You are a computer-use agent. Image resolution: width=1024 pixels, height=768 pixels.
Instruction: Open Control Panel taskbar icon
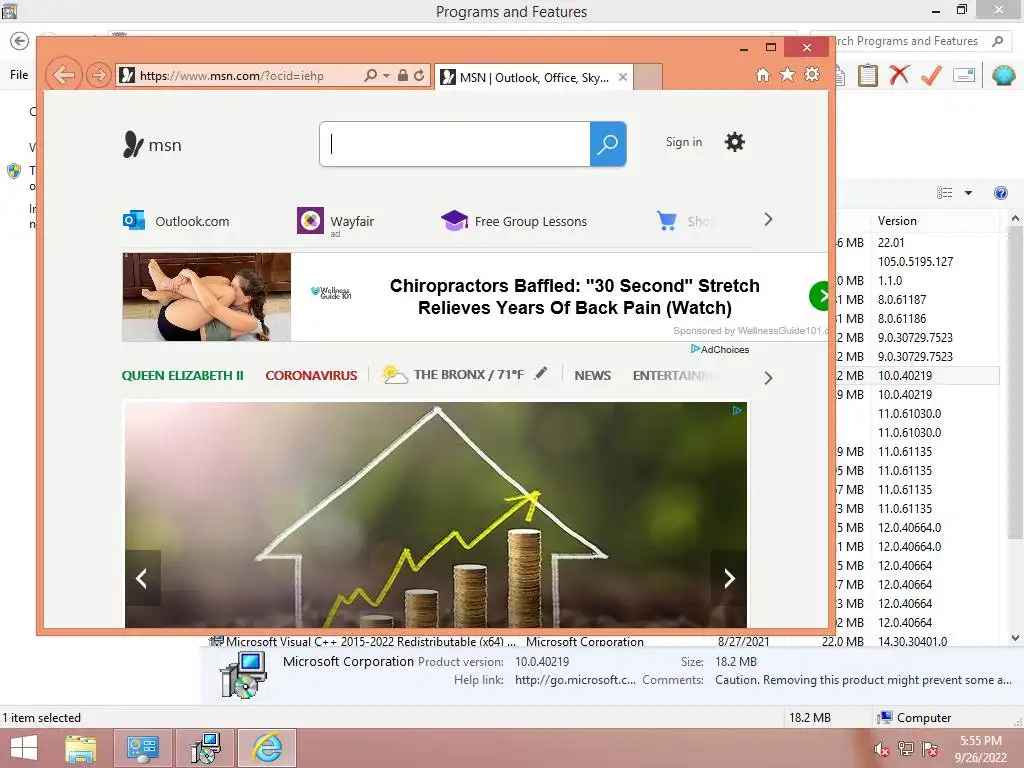142,748
